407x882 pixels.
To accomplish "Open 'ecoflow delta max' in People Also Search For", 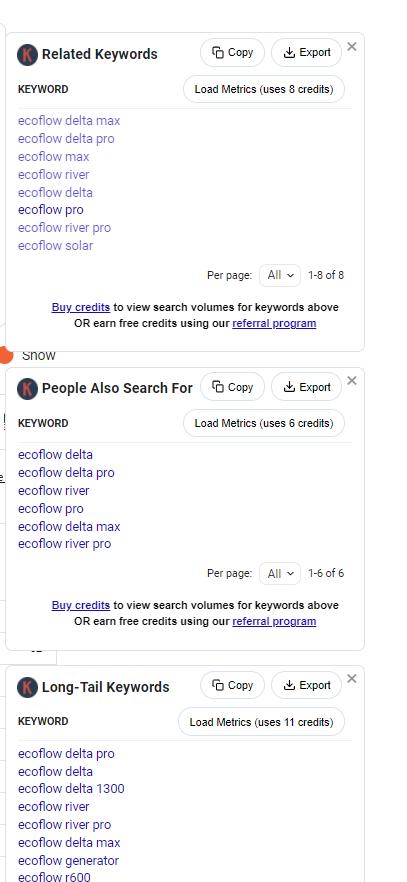I will (x=69, y=526).
